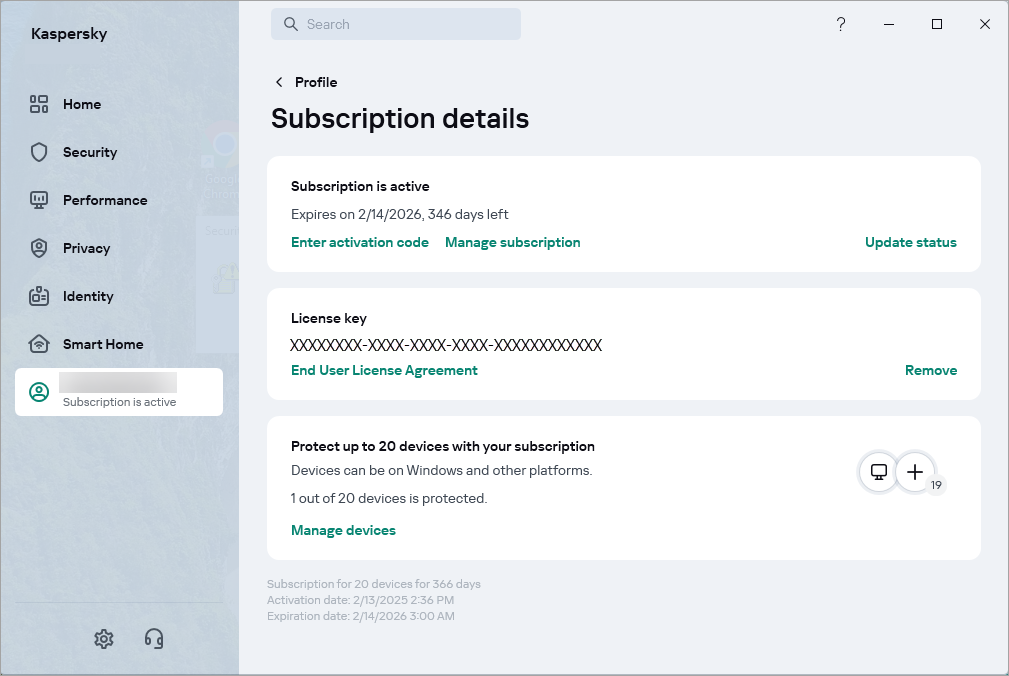Viewport: 1009px width, 676px height.
Task: Click inside the Search field
Action: (x=400, y=23)
